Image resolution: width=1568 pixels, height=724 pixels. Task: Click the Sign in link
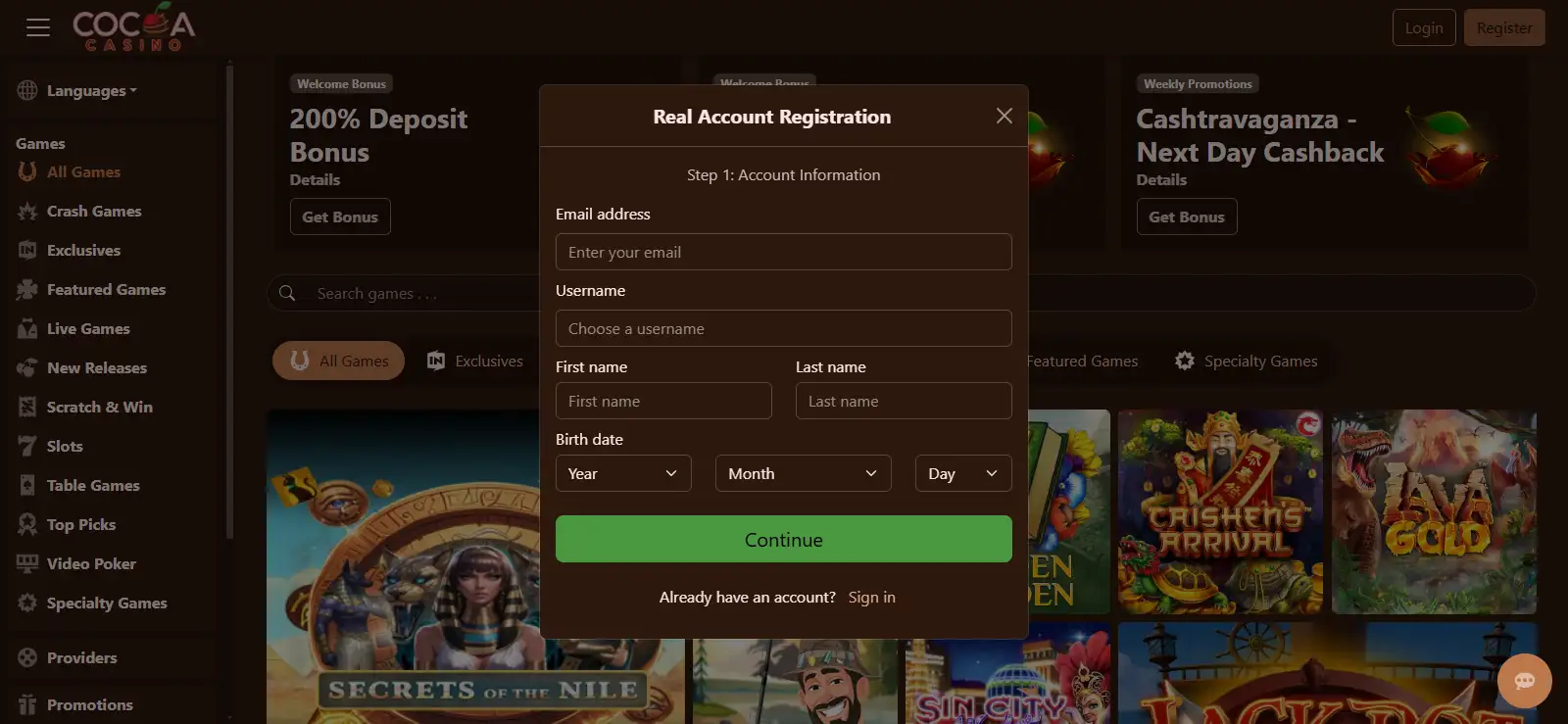point(871,597)
